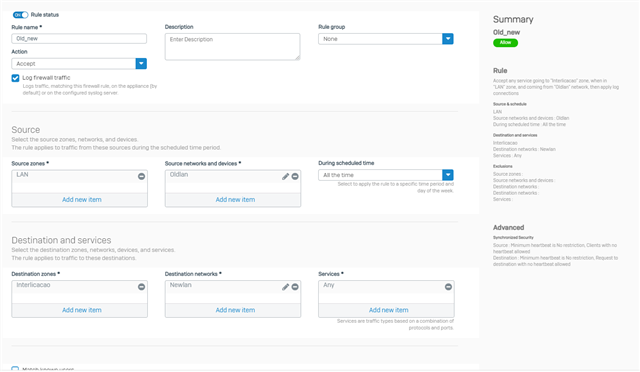Uncheck Log firewall traffic checkbox
The width and height of the screenshot is (640, 372).
point(15,78)
